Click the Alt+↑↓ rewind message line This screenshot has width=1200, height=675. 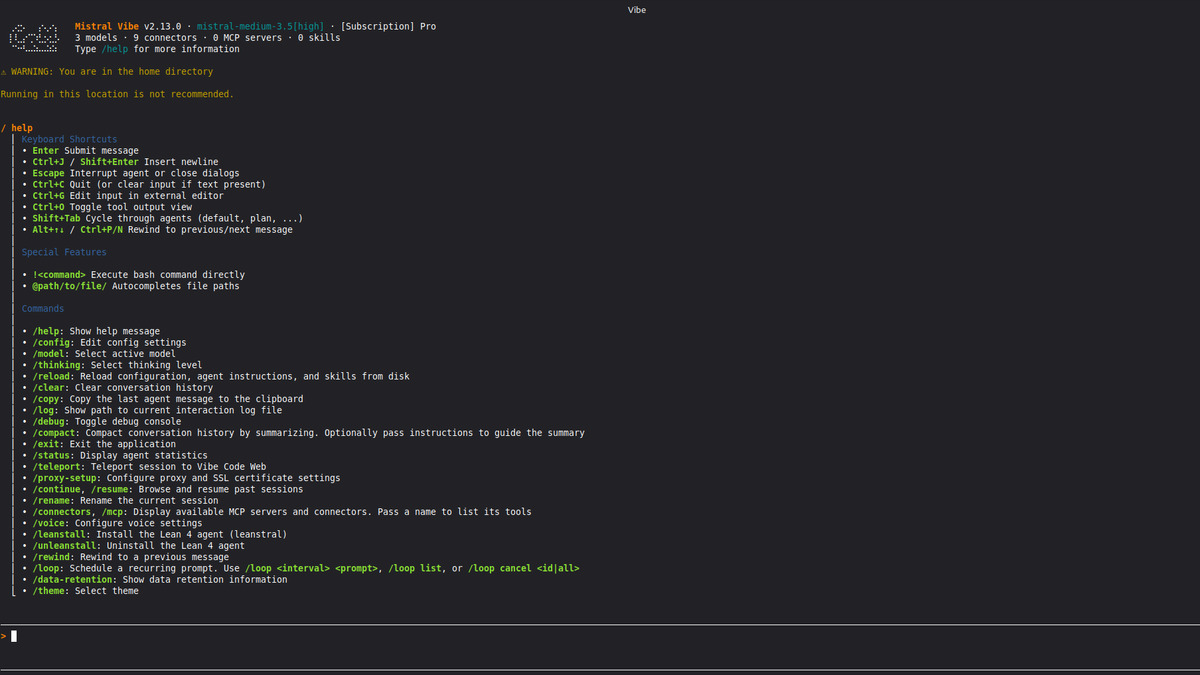(157, 229)
